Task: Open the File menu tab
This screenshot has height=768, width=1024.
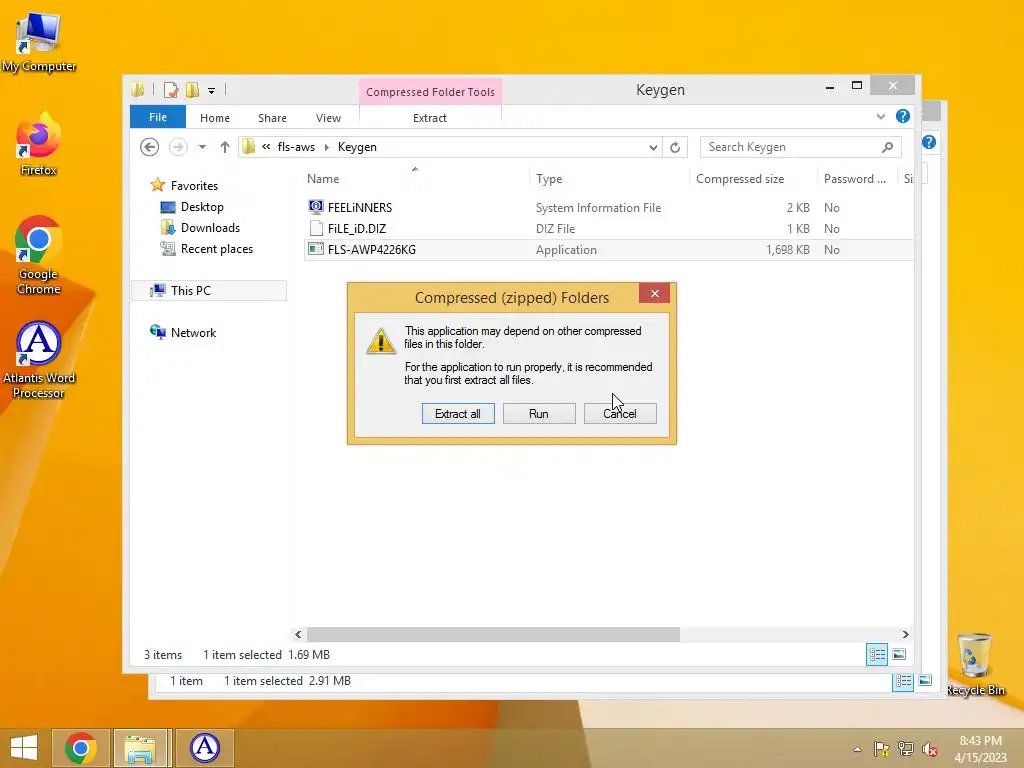Action: point(158,117)
